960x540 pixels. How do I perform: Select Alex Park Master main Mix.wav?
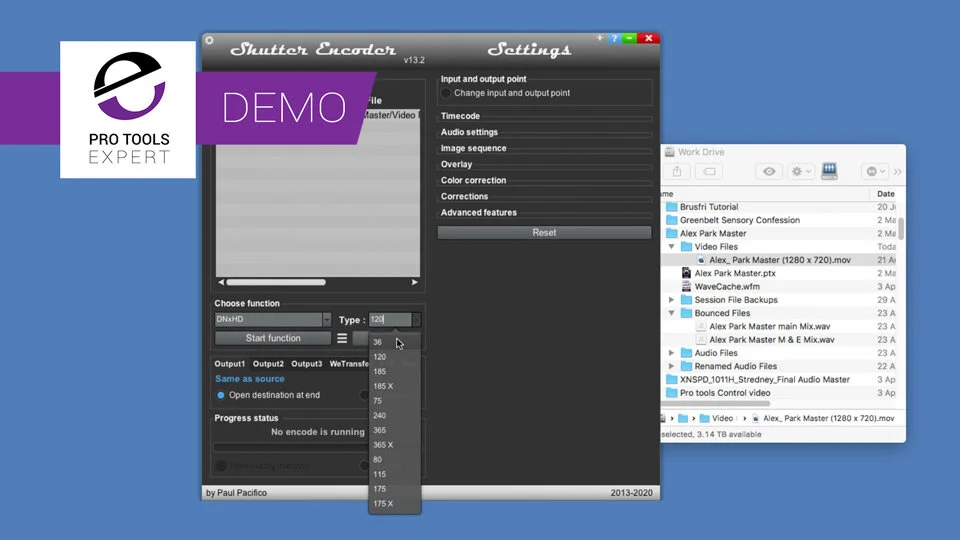[770, 326]
